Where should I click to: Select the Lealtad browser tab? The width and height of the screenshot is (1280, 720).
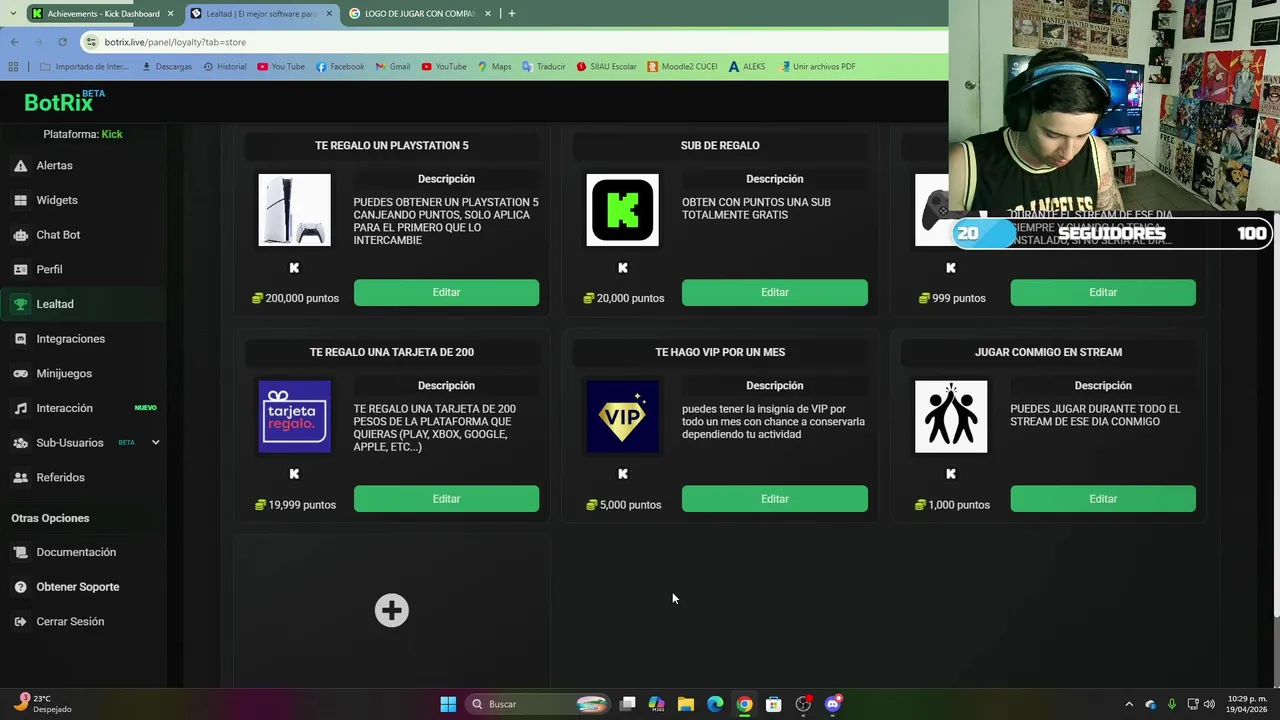pyautogui.click(x=262, y=14)
